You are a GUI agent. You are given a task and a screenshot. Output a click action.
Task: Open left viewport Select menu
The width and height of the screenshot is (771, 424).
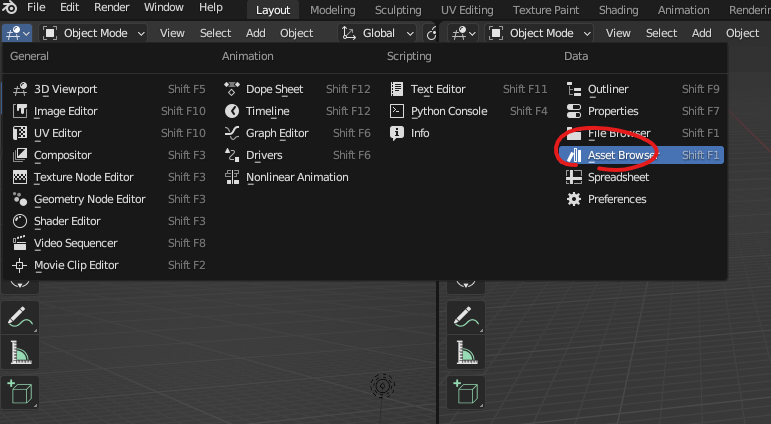pos(215,33)
